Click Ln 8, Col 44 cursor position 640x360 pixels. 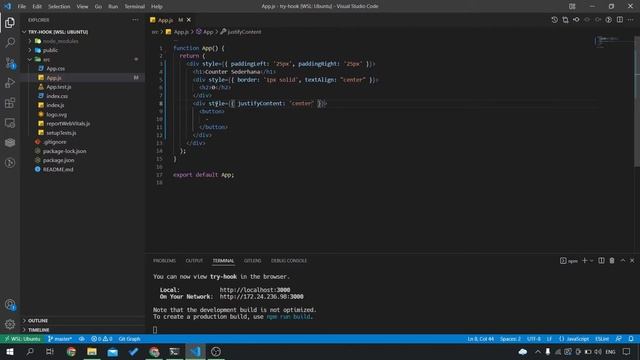(x=480, y=339)
